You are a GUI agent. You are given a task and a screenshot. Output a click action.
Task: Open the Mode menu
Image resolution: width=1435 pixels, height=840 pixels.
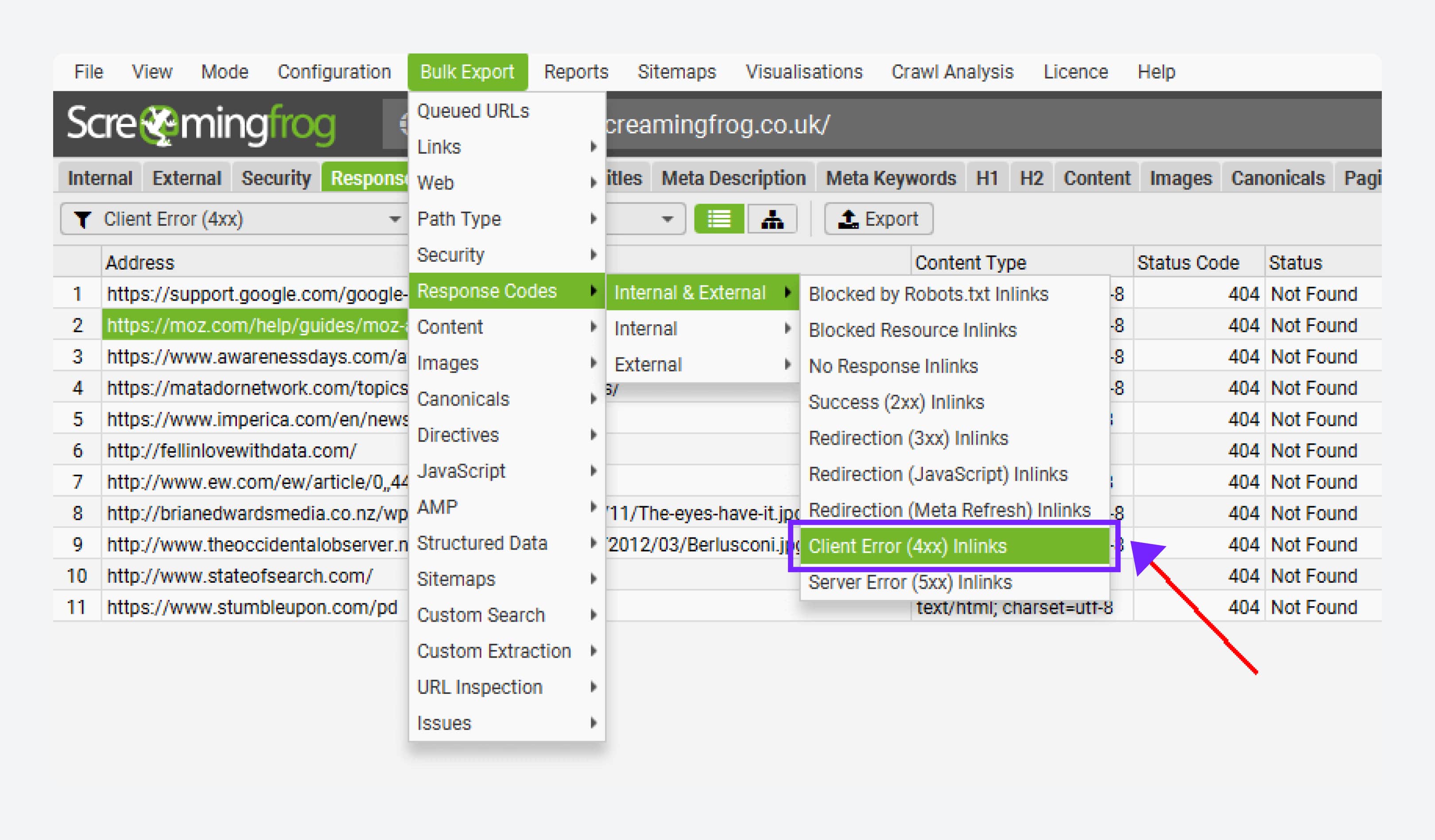(225, 72)
